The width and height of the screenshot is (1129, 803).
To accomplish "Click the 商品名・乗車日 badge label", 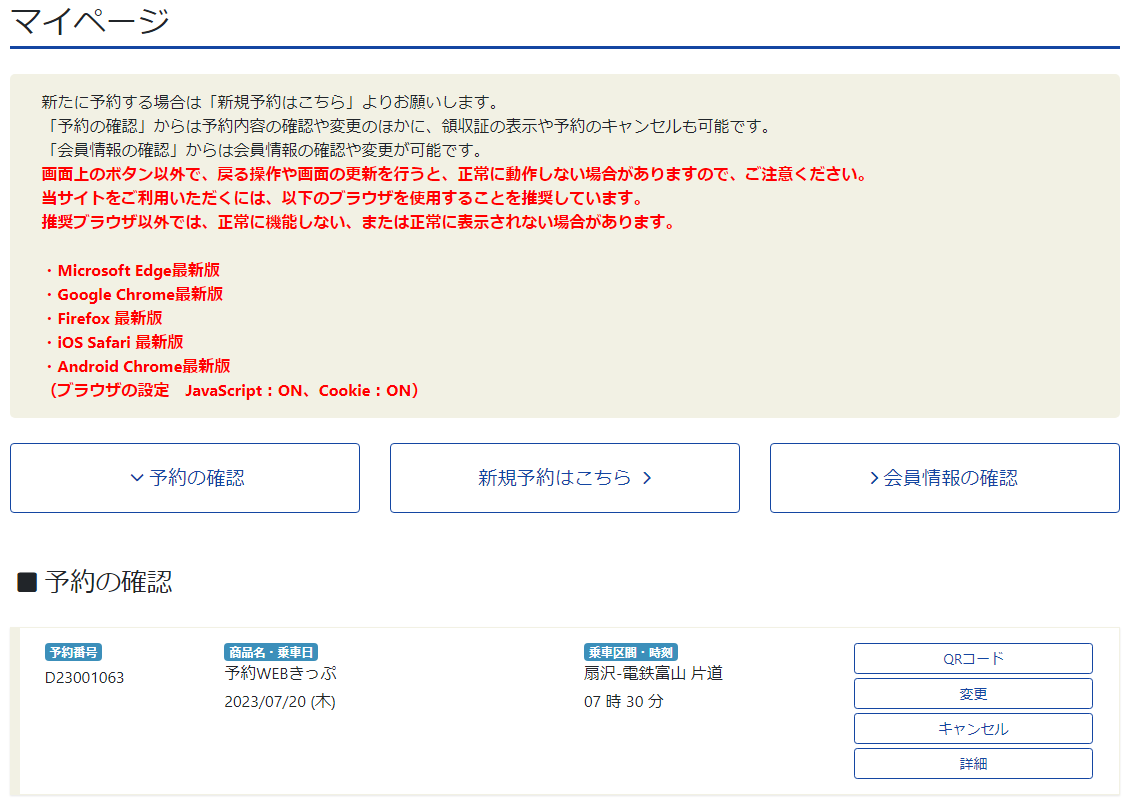I will click(x=271, y=652).
